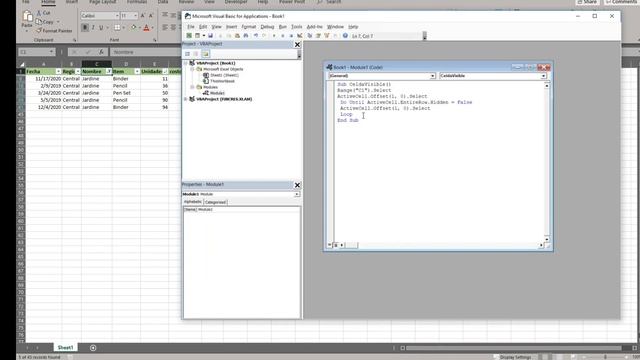Open the (General) object dropdown in code window
640x360 pixels.
pyautogui.click(x=432, y=76)
